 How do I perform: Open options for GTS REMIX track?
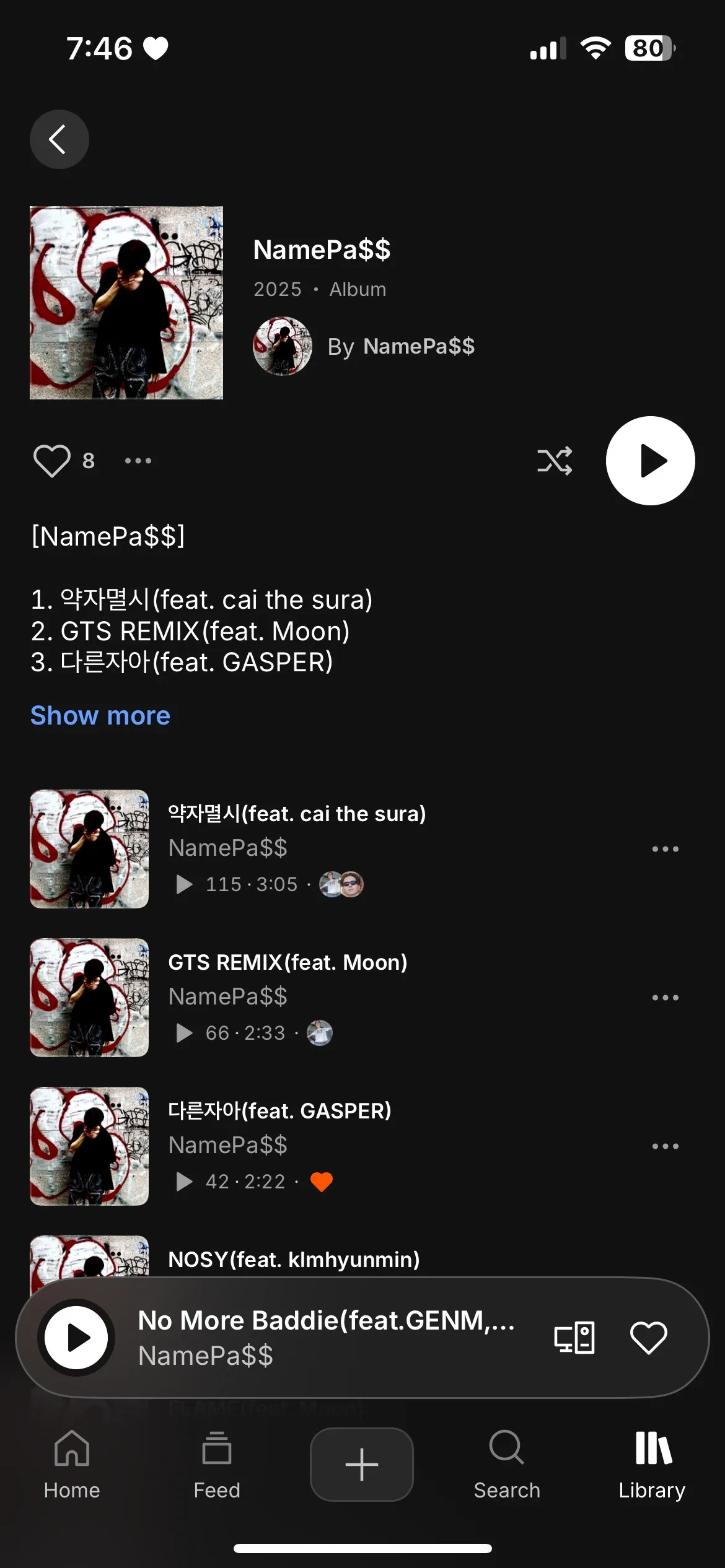pos(666,998)
